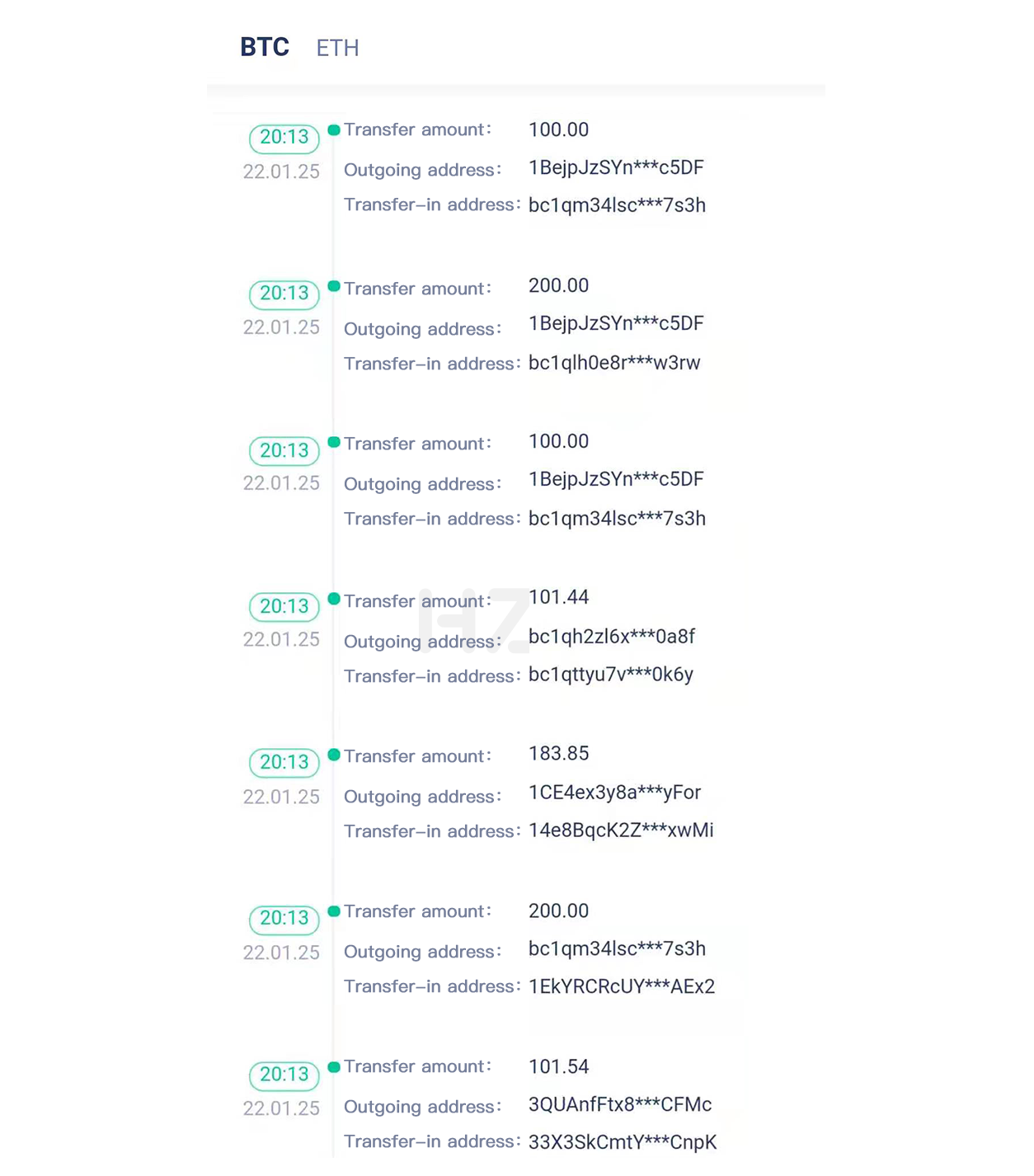Click the green dot of the 101.44 transfer

334,599
